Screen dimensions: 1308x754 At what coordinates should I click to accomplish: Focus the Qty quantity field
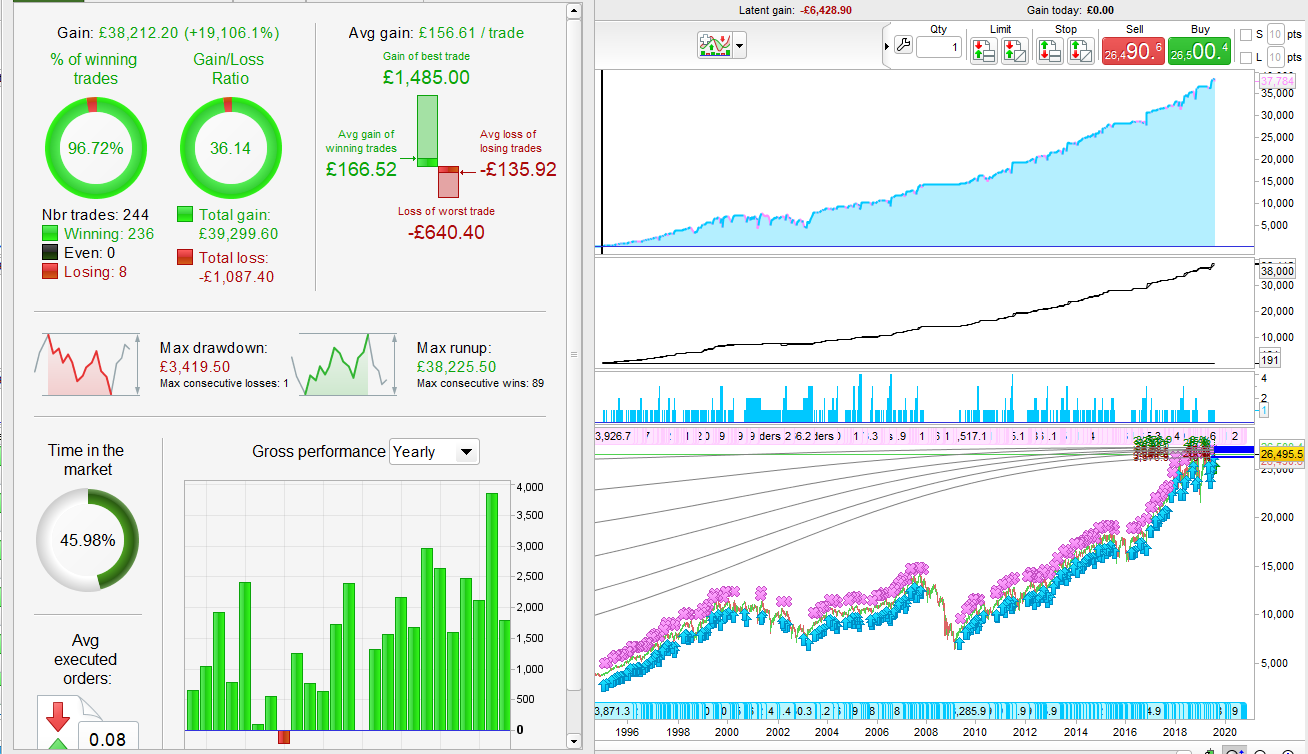click(939, 47)
